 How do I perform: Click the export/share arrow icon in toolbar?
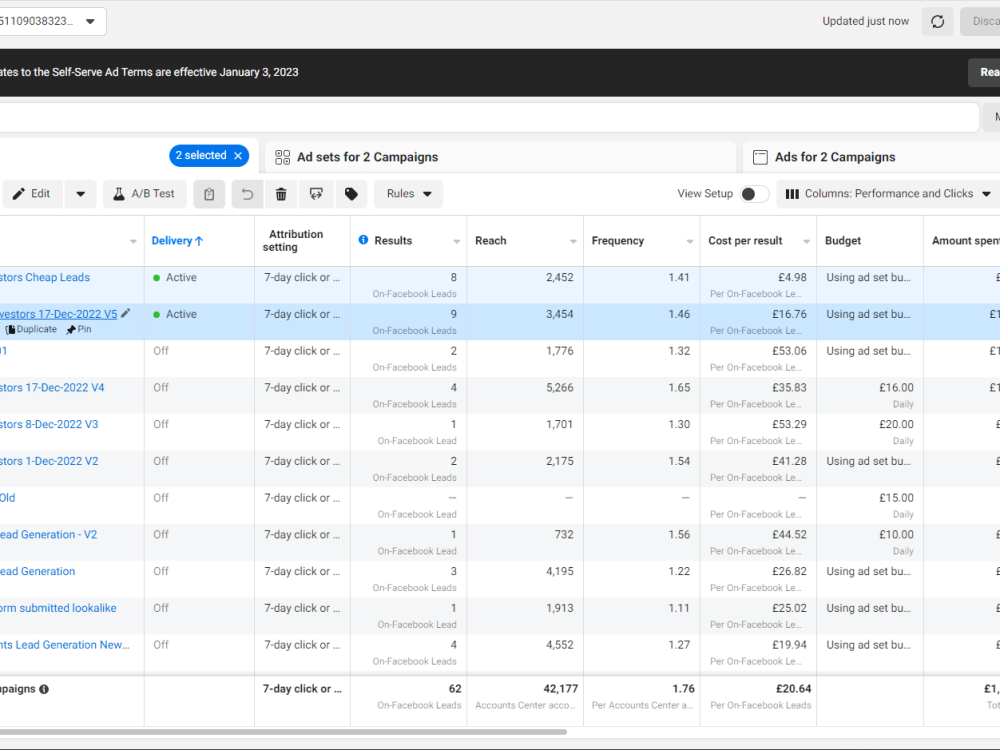(x=316, y=194)
